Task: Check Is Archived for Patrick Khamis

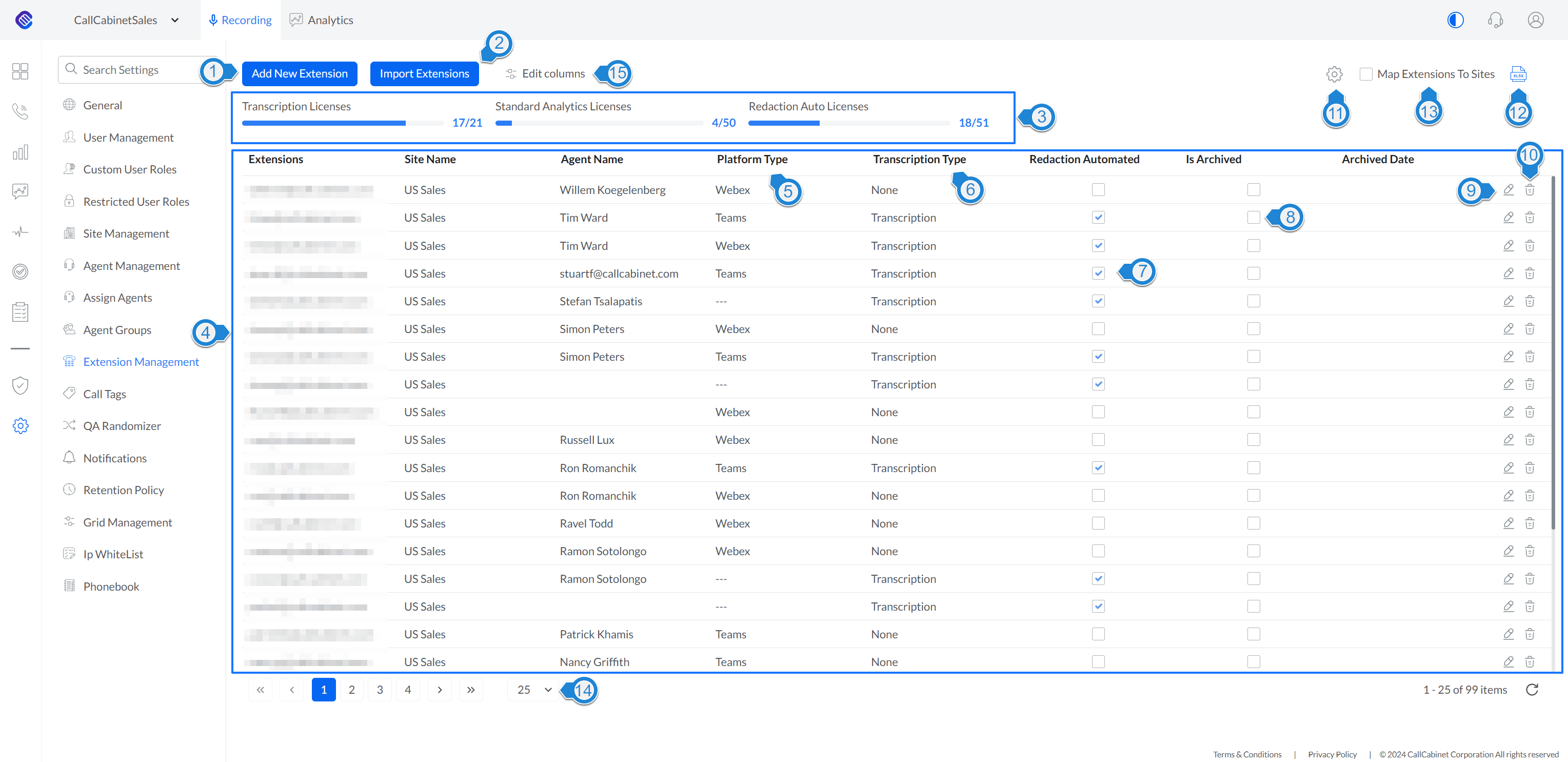Action: pyautogui.click(x=1253, y=634)
